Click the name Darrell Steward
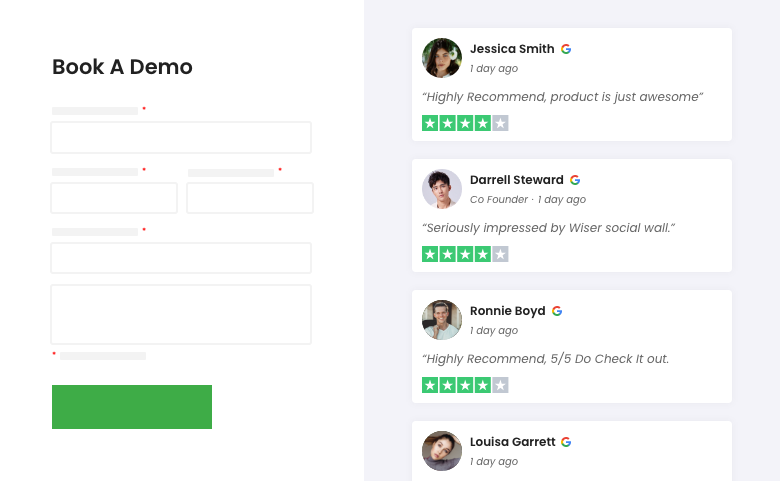780x481 pixels. (516, 180)
